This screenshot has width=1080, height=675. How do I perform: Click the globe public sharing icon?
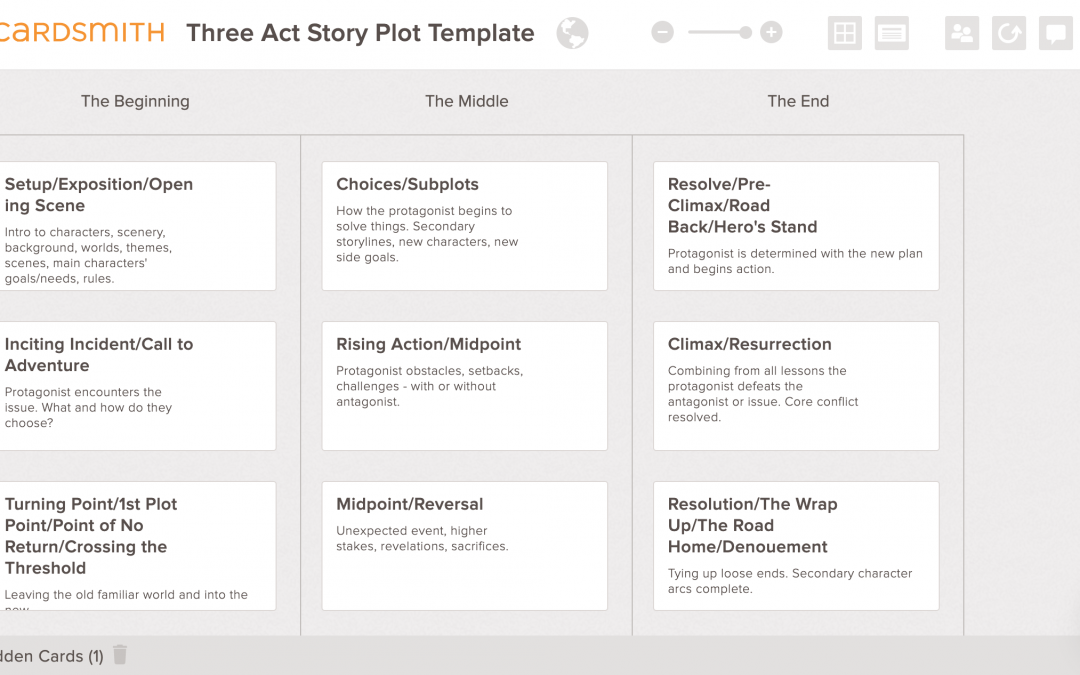click(572, 33)
